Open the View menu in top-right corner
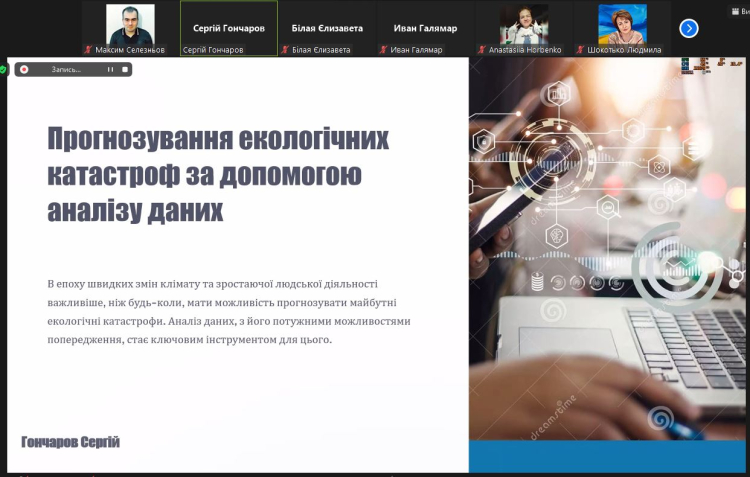 (740, 11)
